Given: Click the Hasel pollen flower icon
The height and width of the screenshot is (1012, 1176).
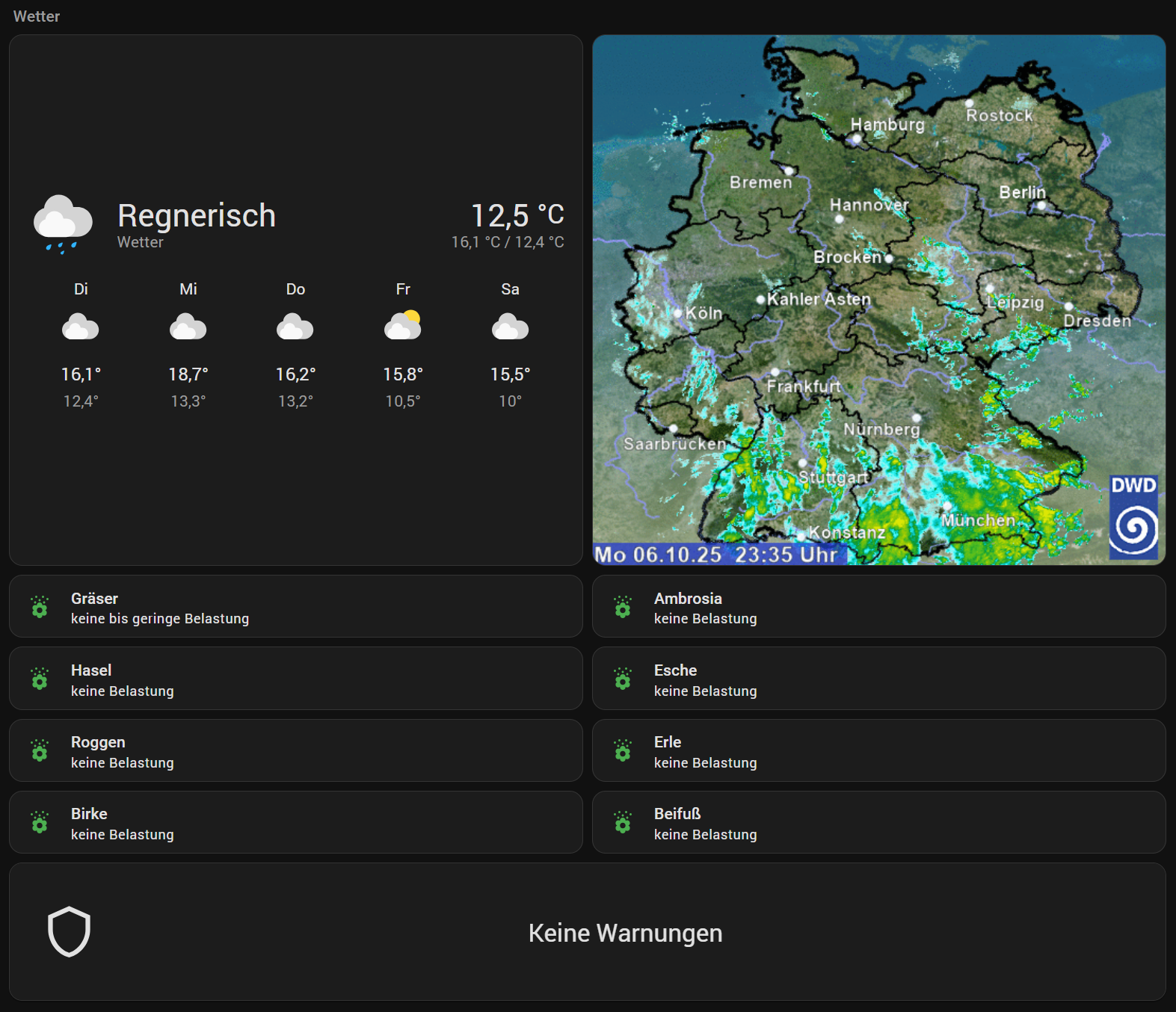Looking at the screenshot, I should click(40, 679).
